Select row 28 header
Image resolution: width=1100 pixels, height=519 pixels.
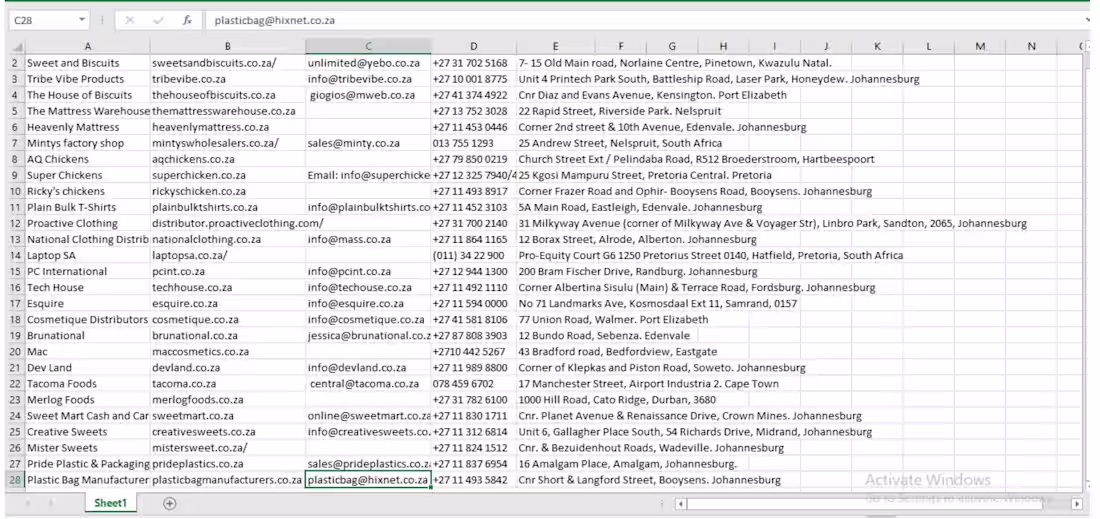[x=16, y=480]
